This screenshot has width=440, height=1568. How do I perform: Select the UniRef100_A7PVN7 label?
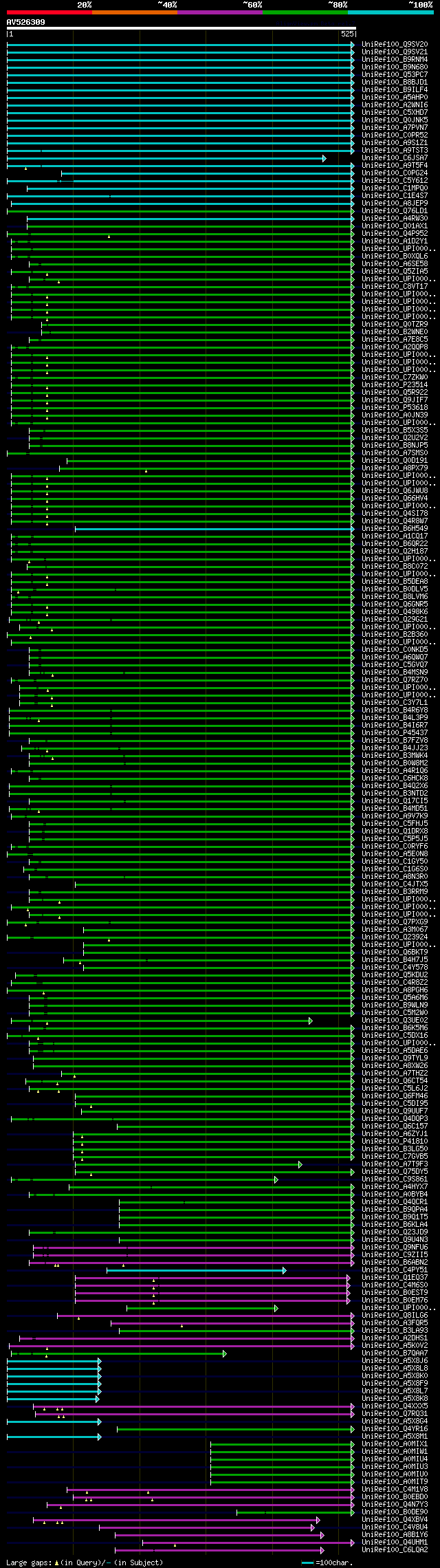coord(395,127)
